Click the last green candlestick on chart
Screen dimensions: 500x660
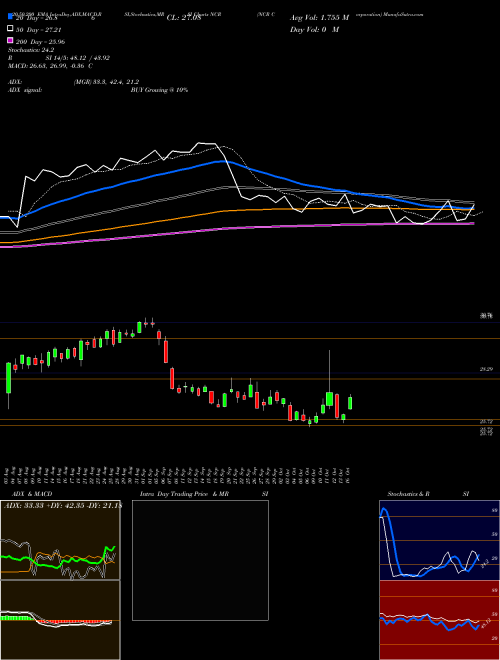350,402
